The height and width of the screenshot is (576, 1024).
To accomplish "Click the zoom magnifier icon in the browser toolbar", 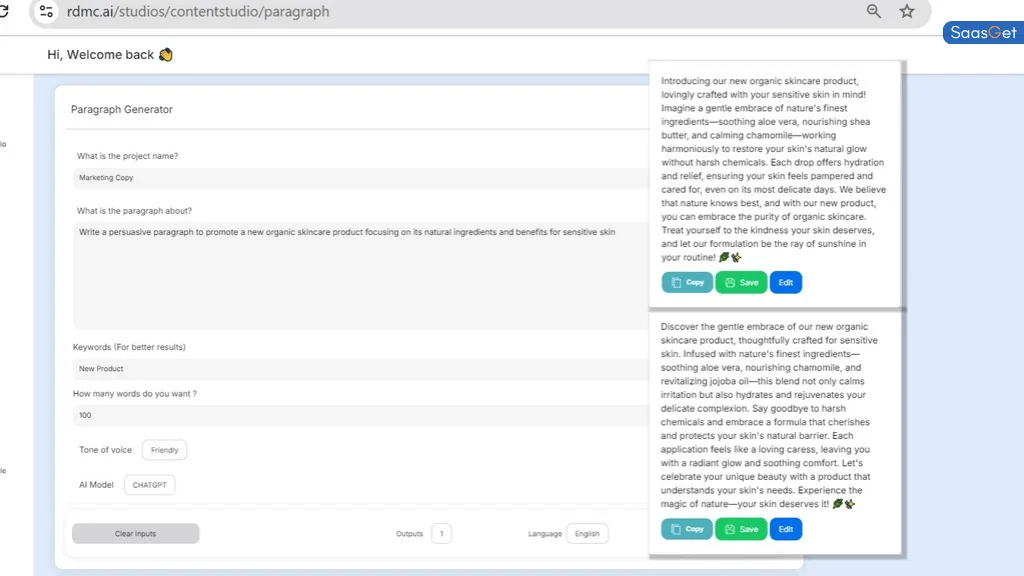I will click(x=873, y=11).
